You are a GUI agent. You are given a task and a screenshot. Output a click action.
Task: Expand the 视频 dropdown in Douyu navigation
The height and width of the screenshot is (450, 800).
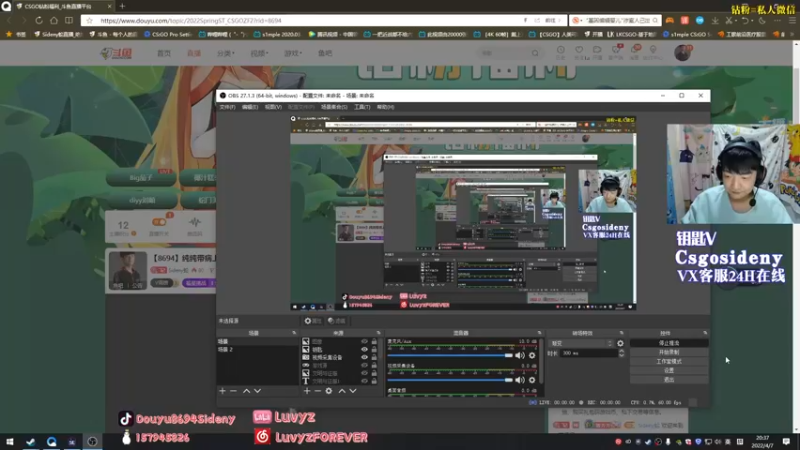(259, 53)
